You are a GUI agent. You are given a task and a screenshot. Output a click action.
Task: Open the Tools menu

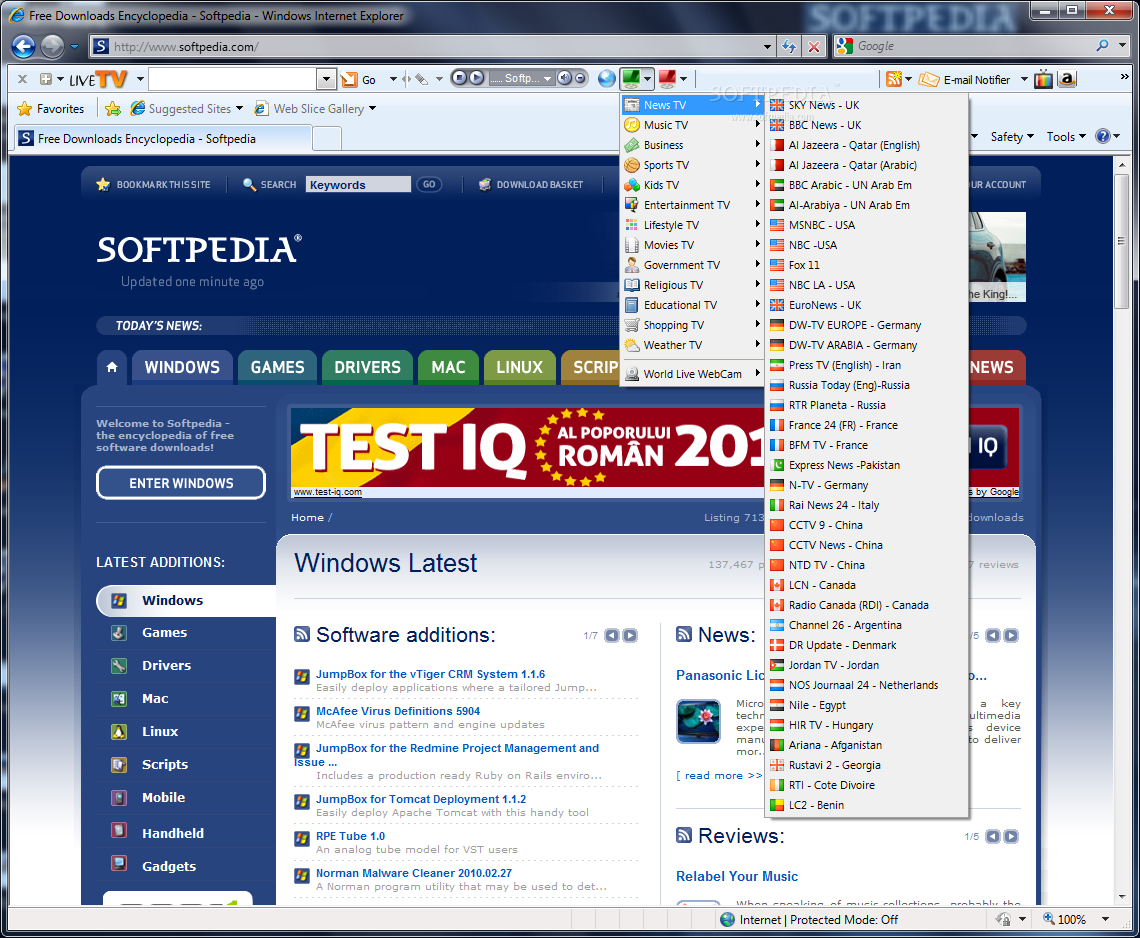1066,137
